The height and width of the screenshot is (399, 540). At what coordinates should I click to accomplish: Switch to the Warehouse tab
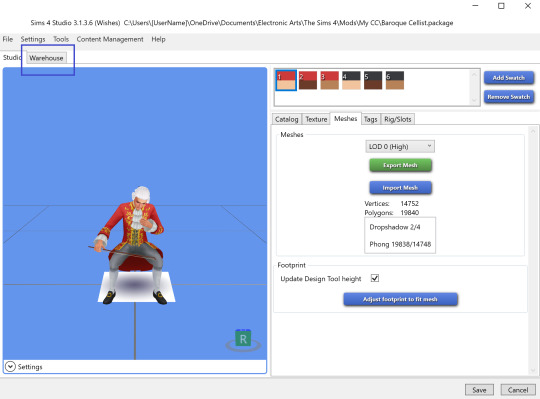46,58
